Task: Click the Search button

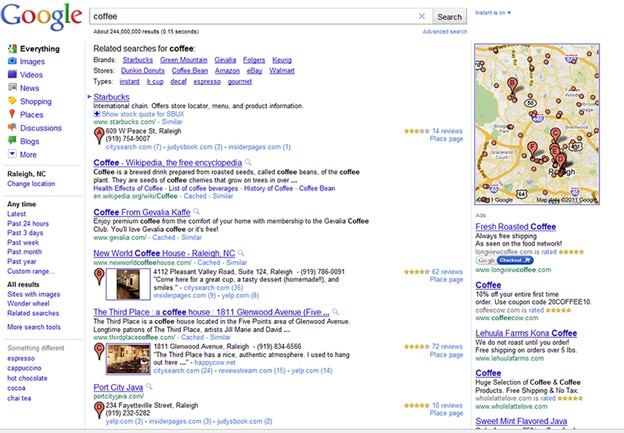Action: pyautogui.click(x=450, y=17)
